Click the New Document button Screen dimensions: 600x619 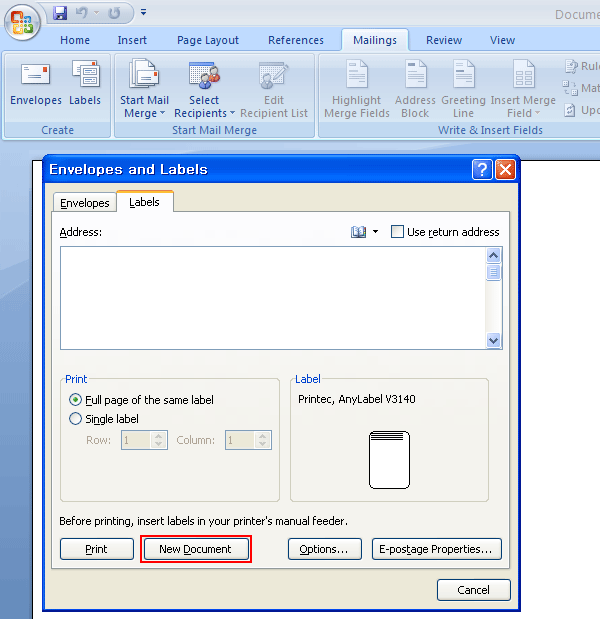click(x=196, y=549)
